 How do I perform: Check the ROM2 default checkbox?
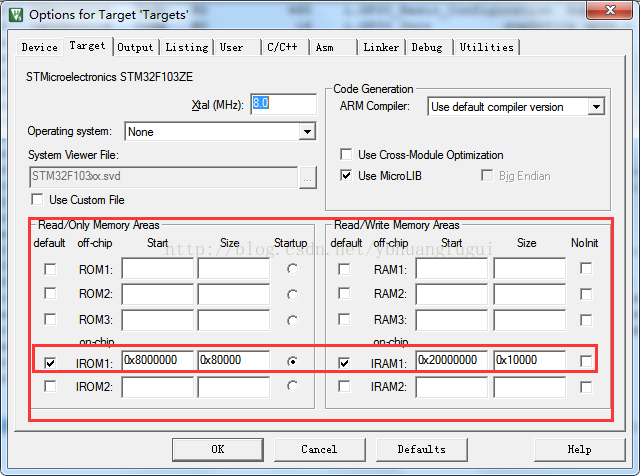coord(50,294)
